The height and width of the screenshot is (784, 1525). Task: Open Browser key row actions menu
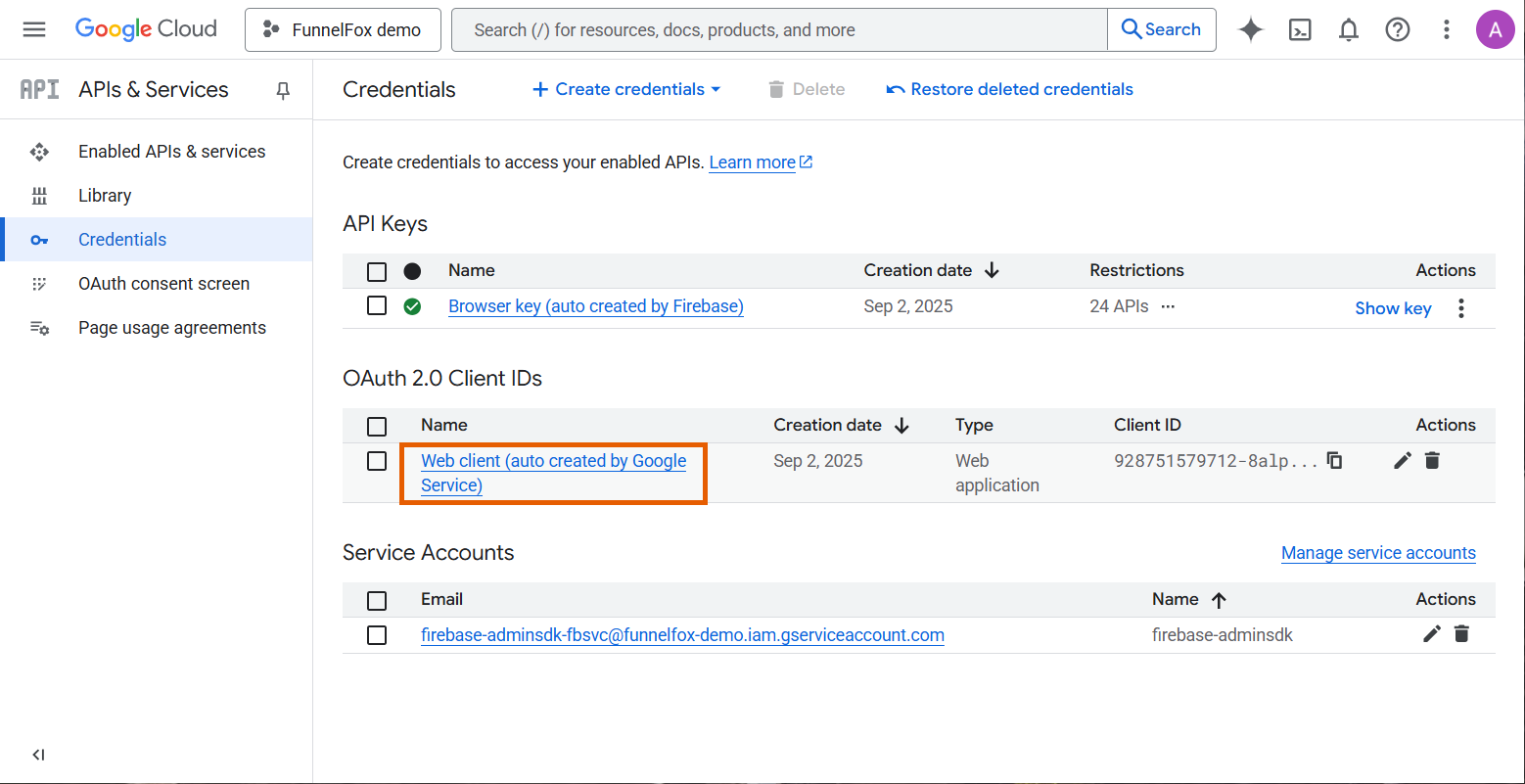click(1461, 308)
